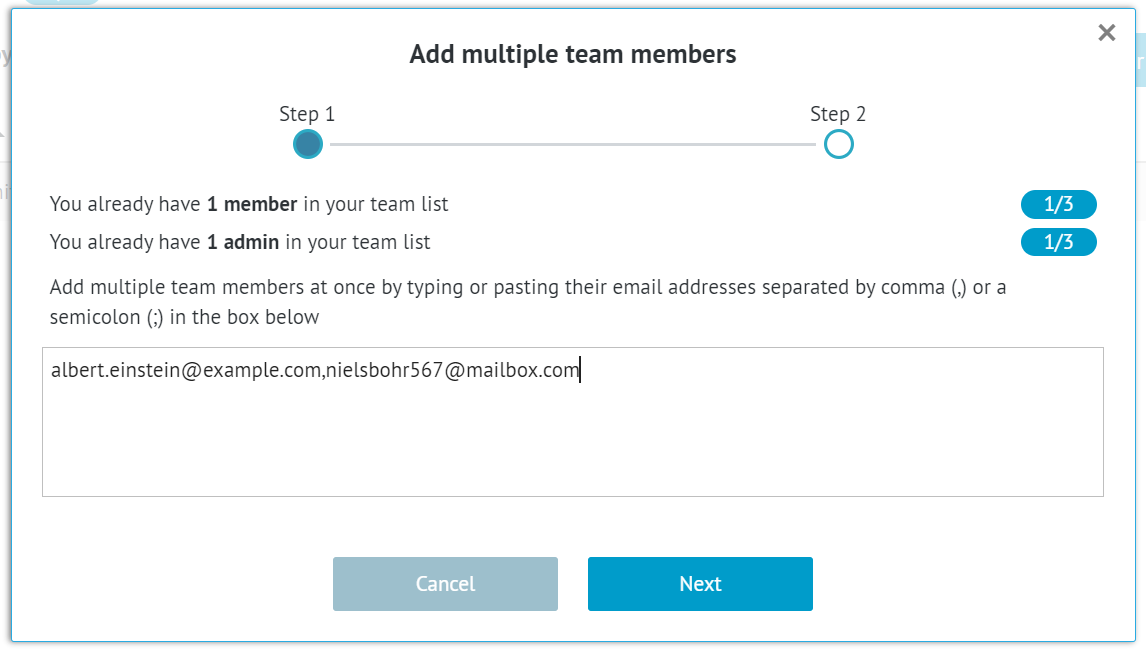Click the Step 1 label text
1146x658 pixels.
[x=307, y=113]
